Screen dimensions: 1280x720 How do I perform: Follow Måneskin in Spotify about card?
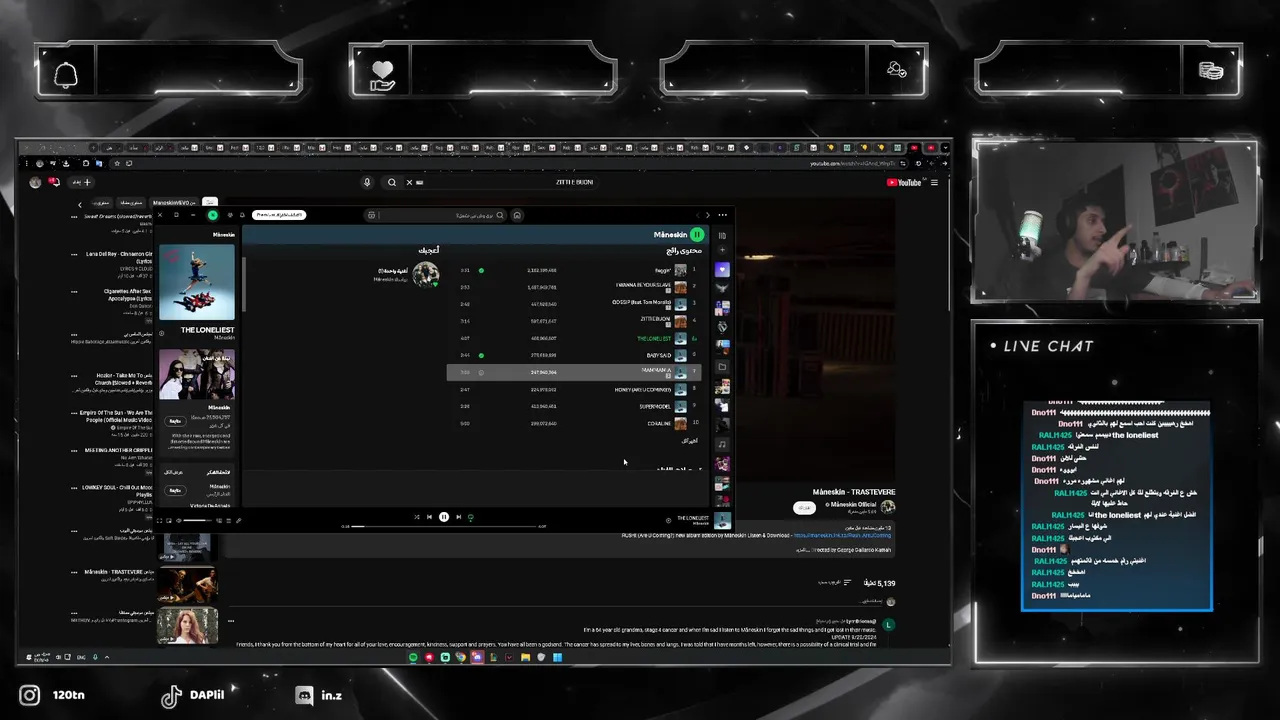coord(175,421)
